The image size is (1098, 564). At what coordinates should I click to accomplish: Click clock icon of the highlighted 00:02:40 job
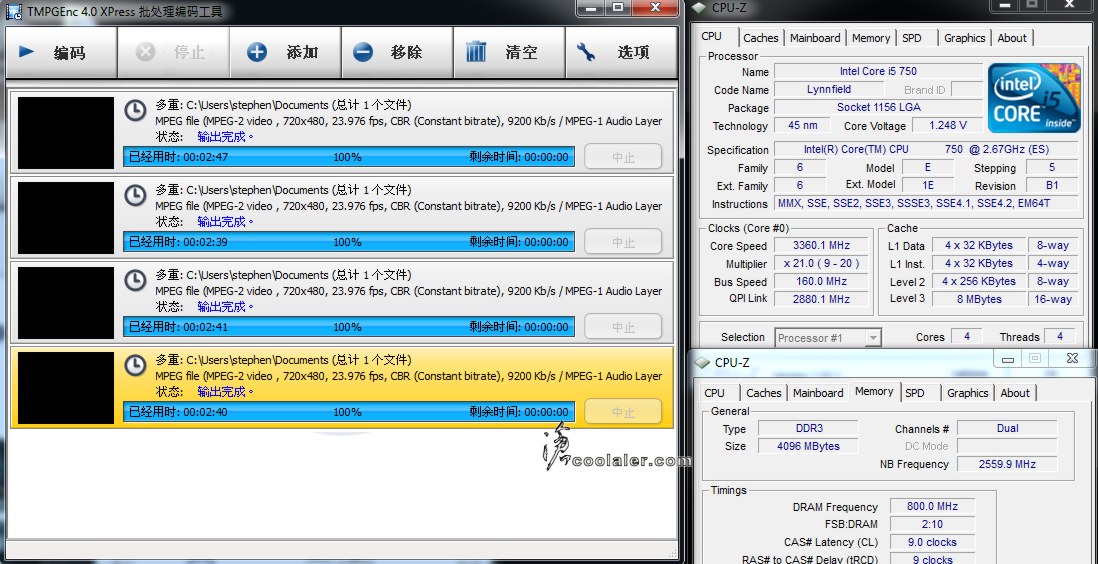(x=135, y=365)
